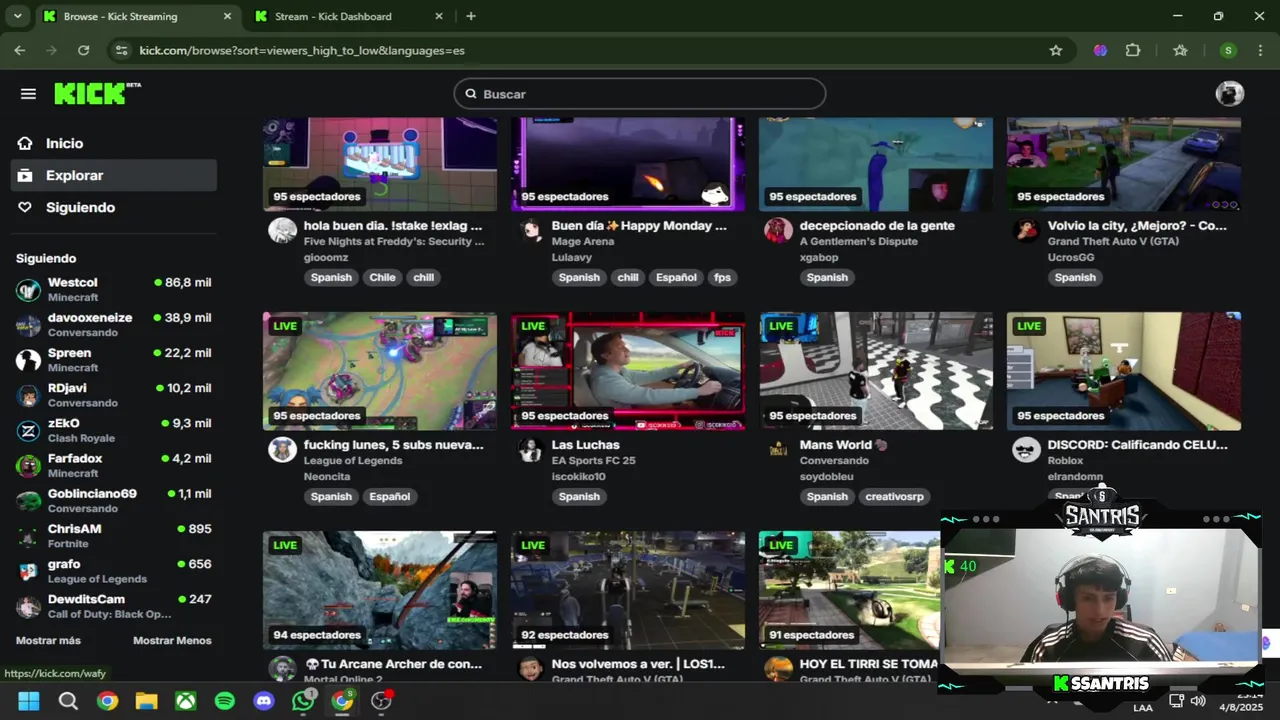Click UcrosGG channel name

(x=1071, y=258)
